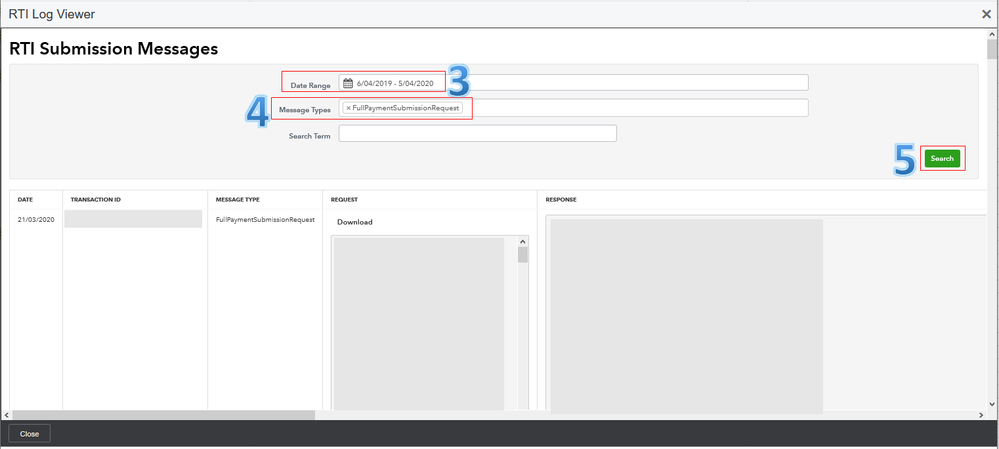This screenshot has width=999, height=449.
Task: Download the request for 21/03/2020
Action: 355,222
